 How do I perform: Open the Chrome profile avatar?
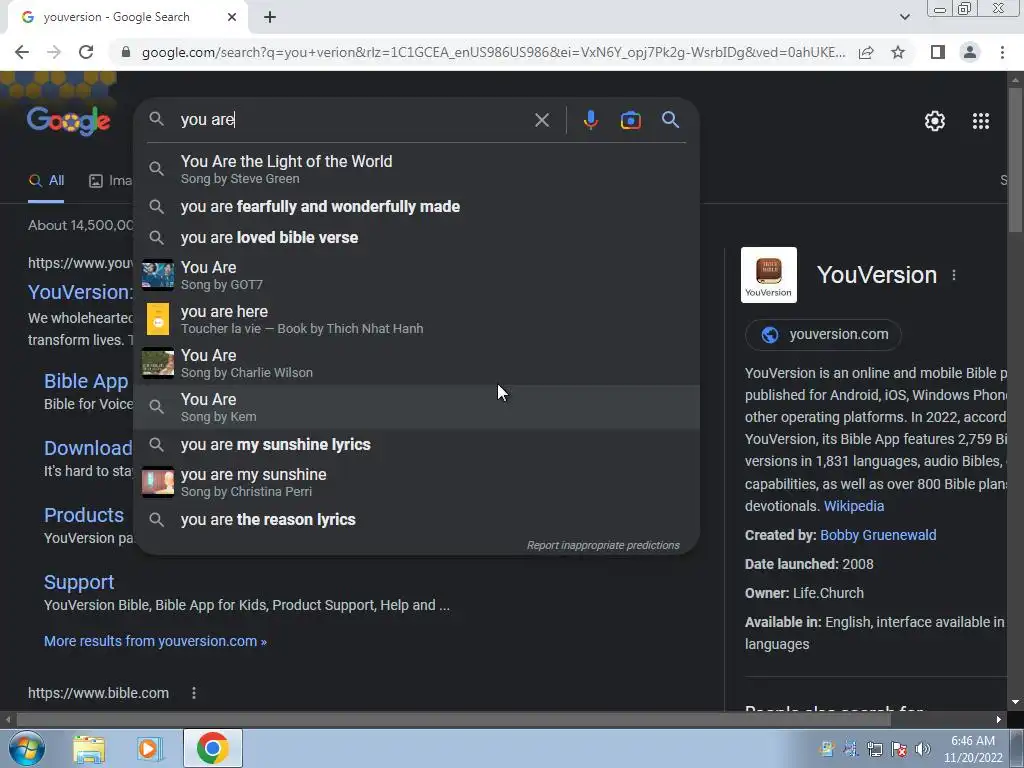(970, 52)
